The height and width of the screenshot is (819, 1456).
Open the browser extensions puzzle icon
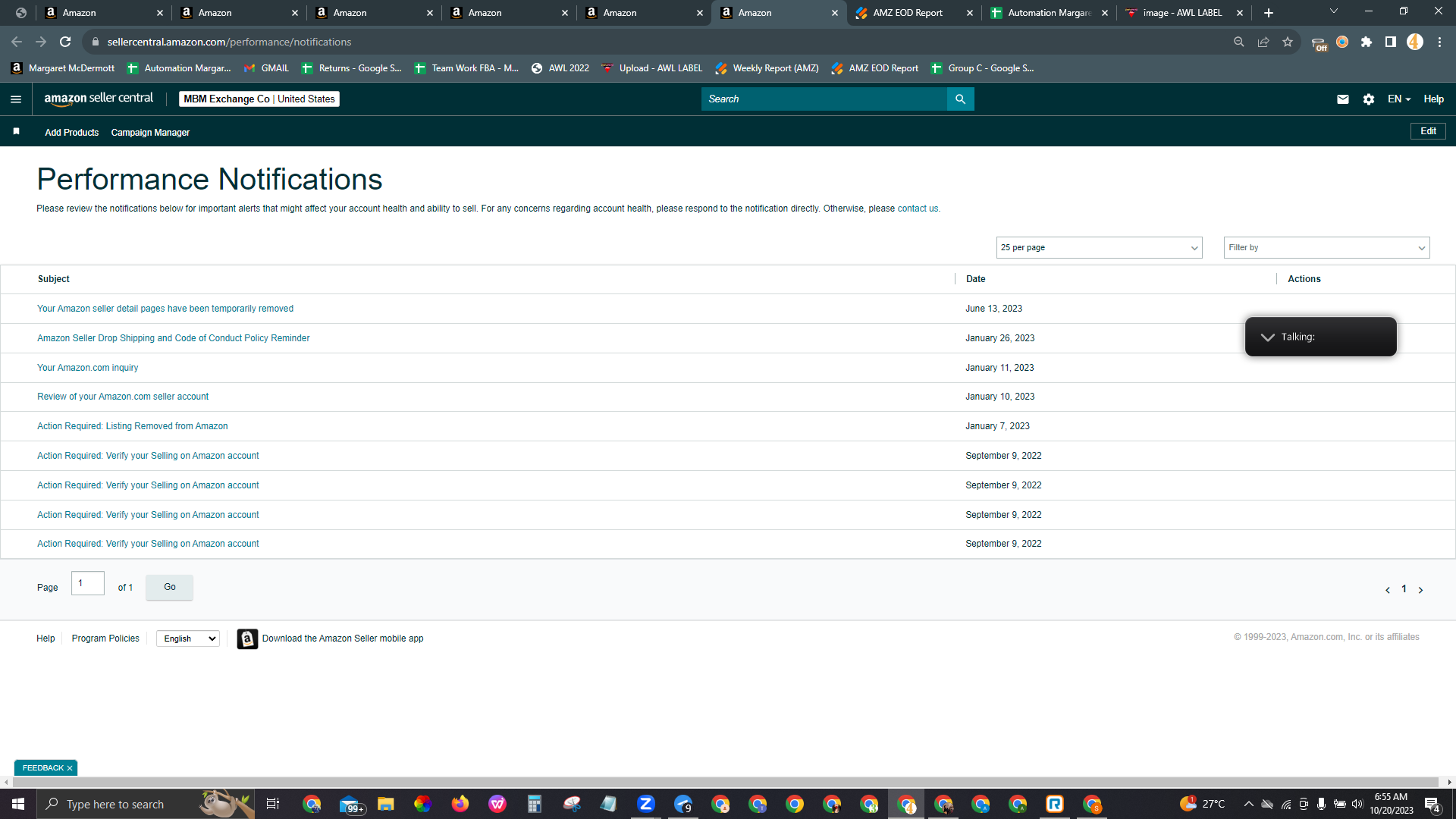[x=1367, y=42]
